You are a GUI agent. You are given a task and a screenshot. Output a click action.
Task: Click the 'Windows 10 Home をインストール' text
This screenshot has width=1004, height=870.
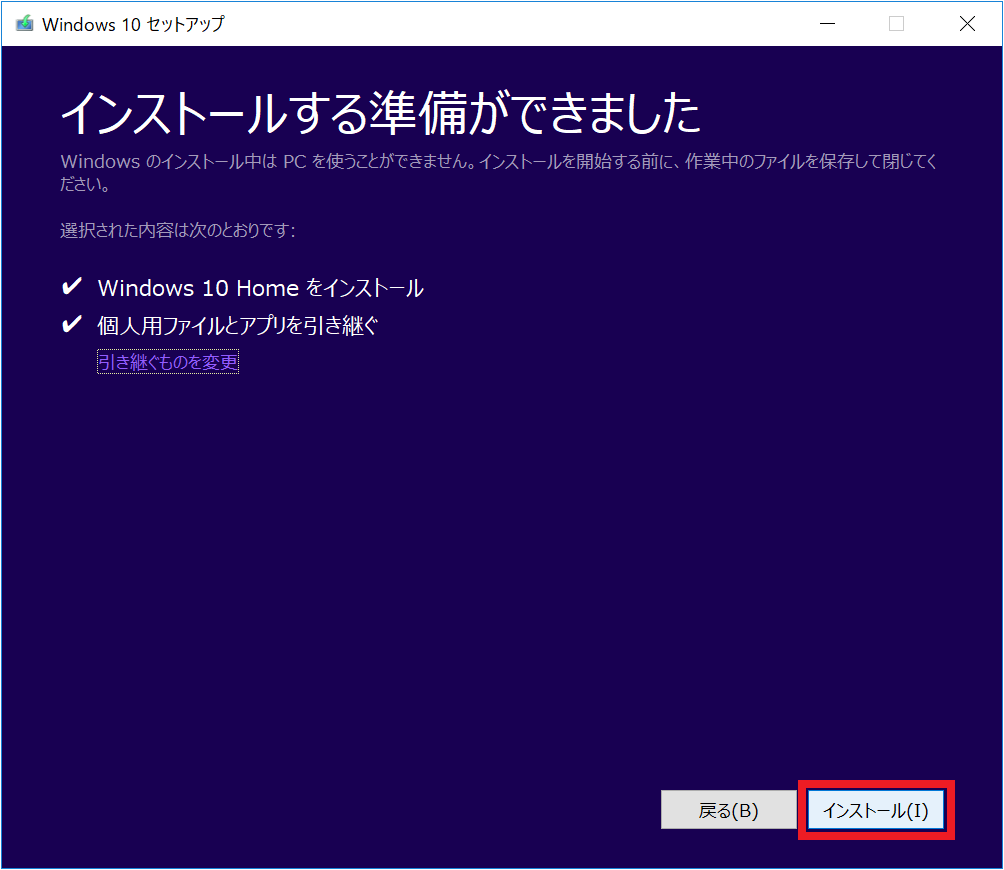[x=260, y=288]
